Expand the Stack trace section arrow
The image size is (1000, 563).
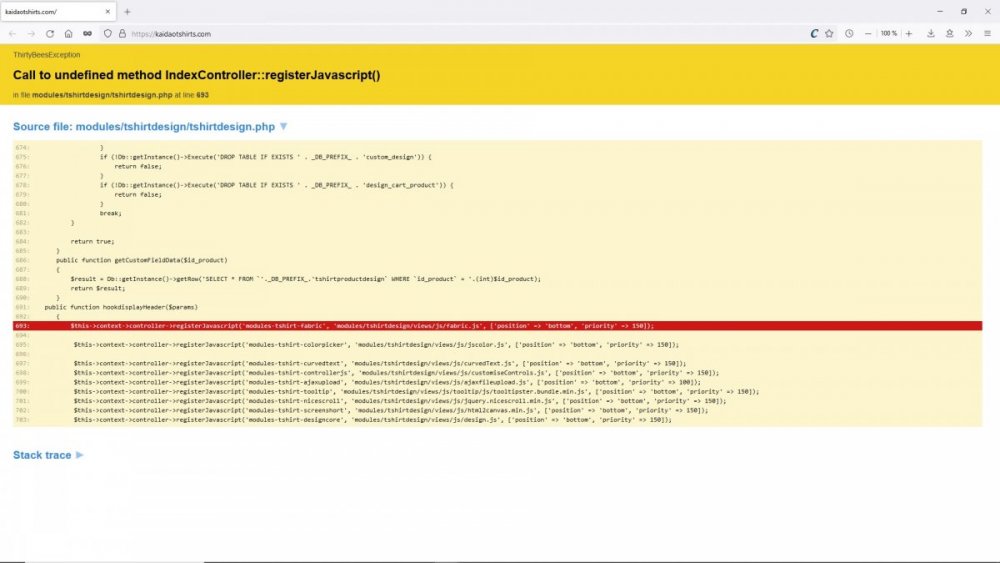[x=80, y=455]
